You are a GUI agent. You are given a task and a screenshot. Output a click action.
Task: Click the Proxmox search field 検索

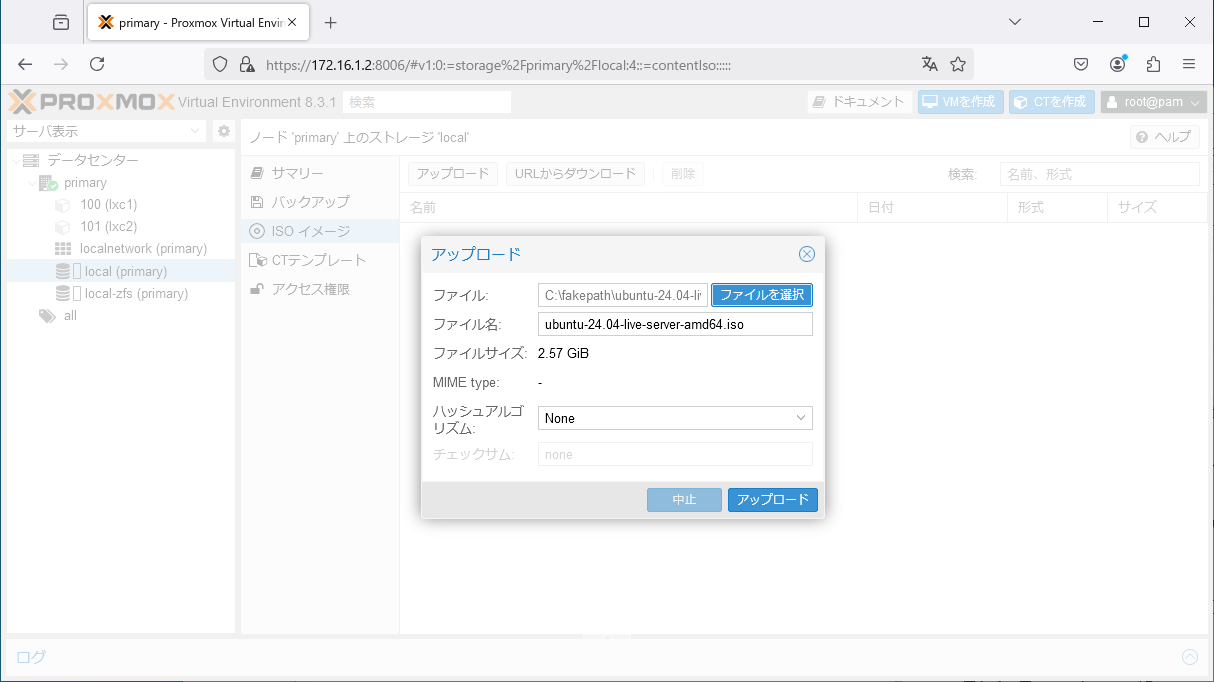(x=427, y=102)
